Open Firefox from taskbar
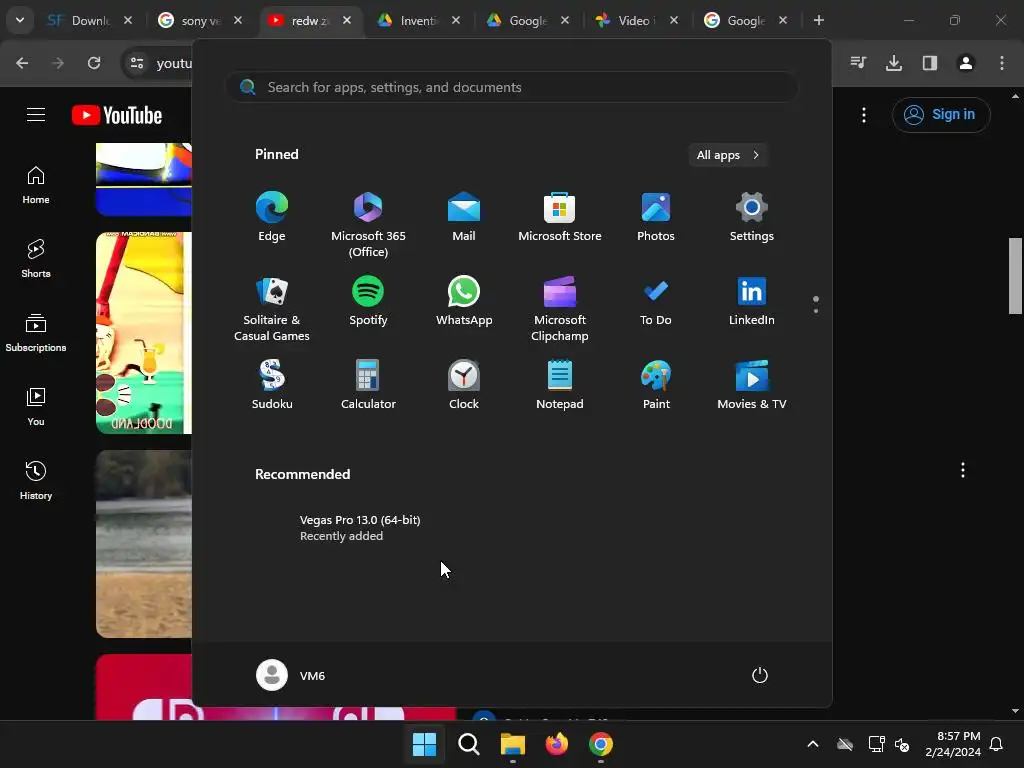Screen dimensions: 1024x768 [556, 744]
